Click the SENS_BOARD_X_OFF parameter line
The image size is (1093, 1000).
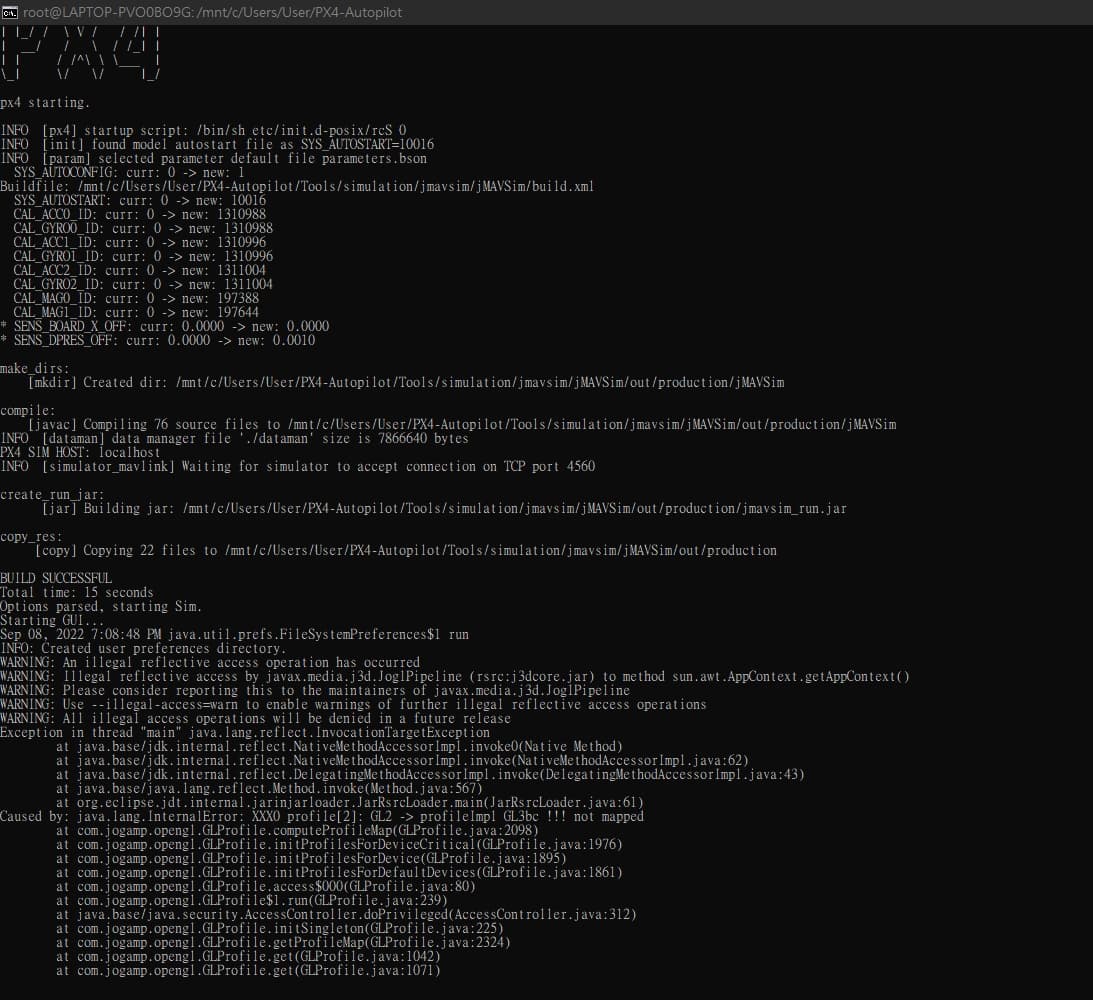165,326
